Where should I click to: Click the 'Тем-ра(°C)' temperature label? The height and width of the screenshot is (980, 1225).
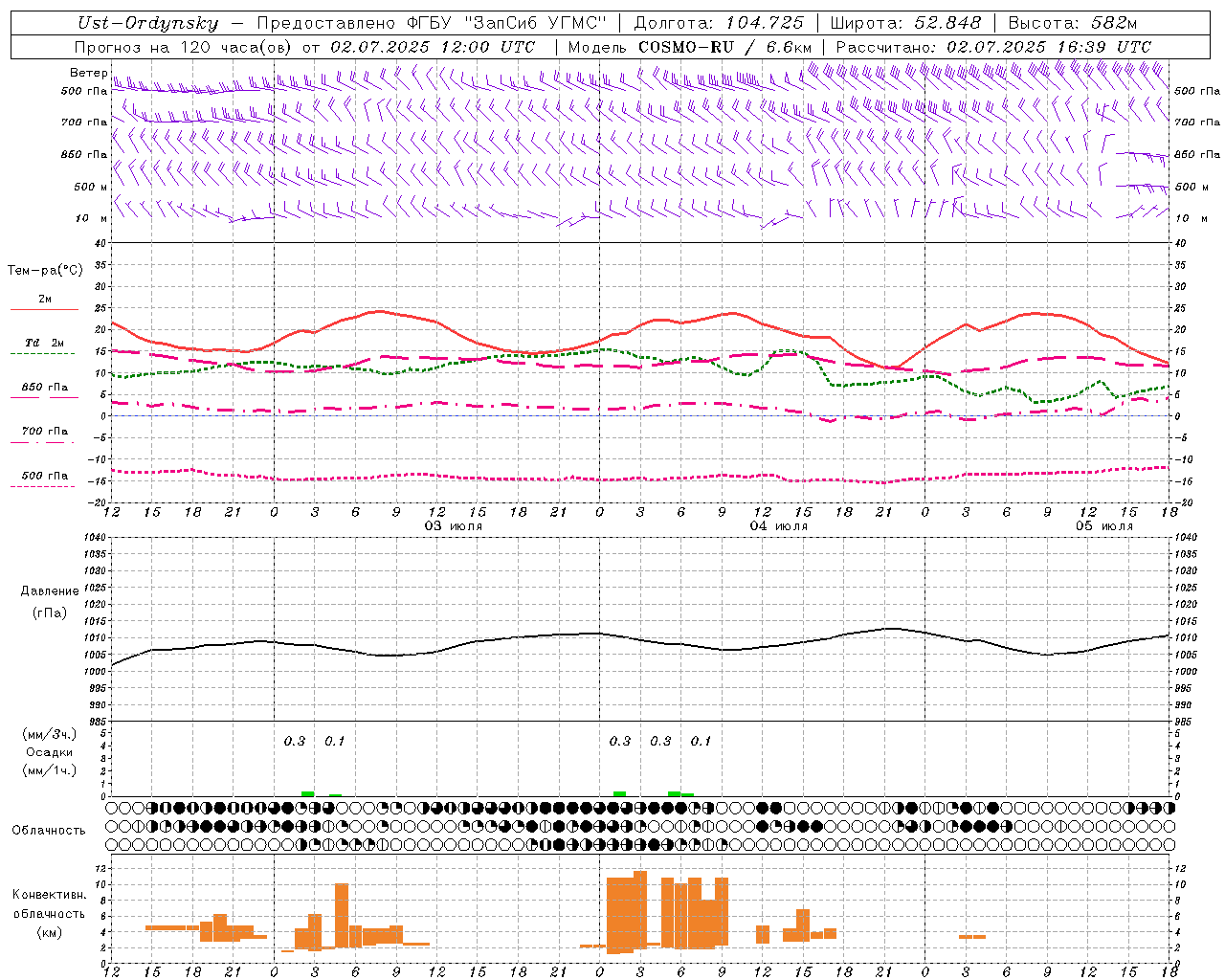pos(45,271)
